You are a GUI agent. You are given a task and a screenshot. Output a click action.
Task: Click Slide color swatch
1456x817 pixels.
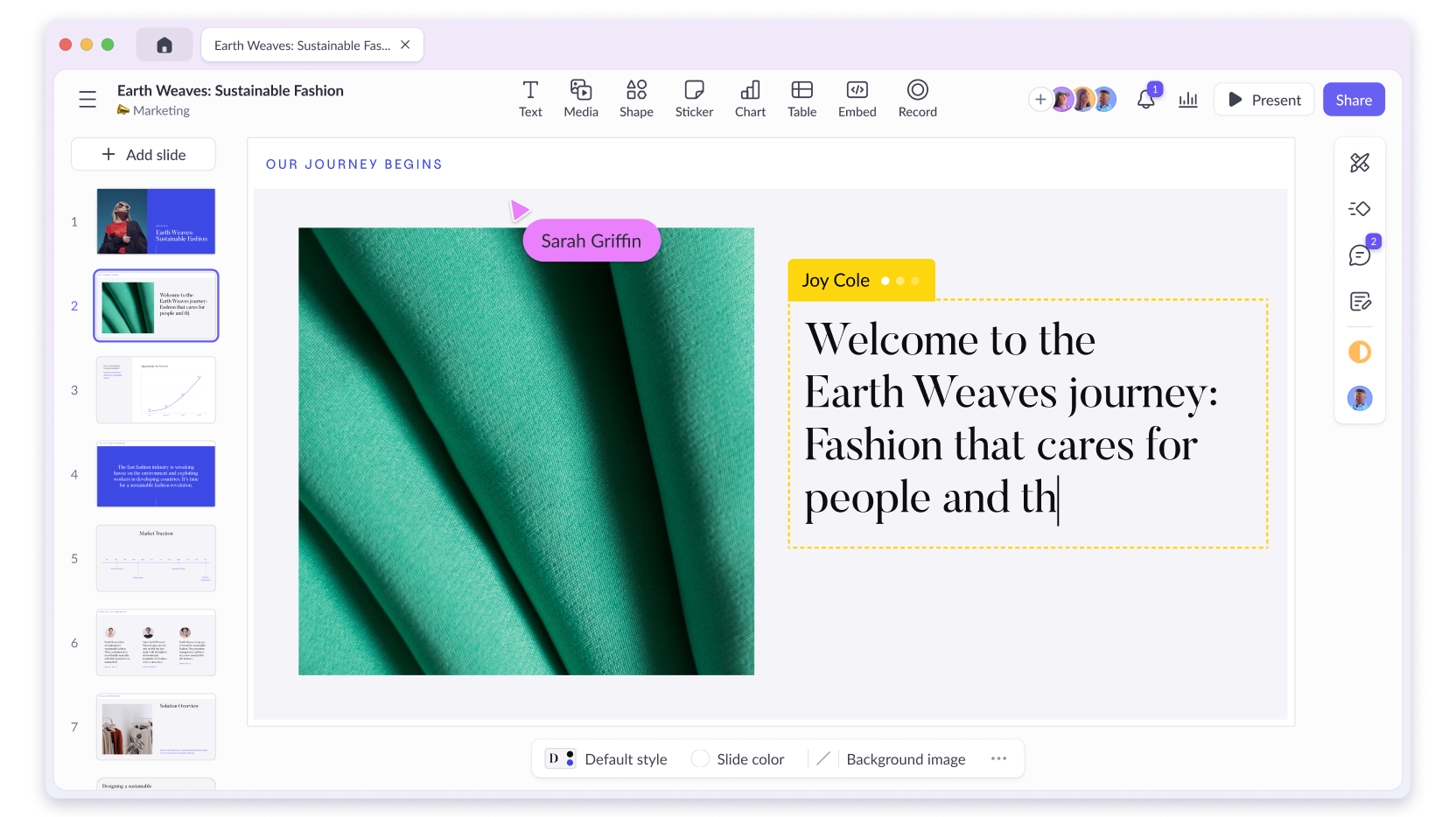click(x=700, y=759)
